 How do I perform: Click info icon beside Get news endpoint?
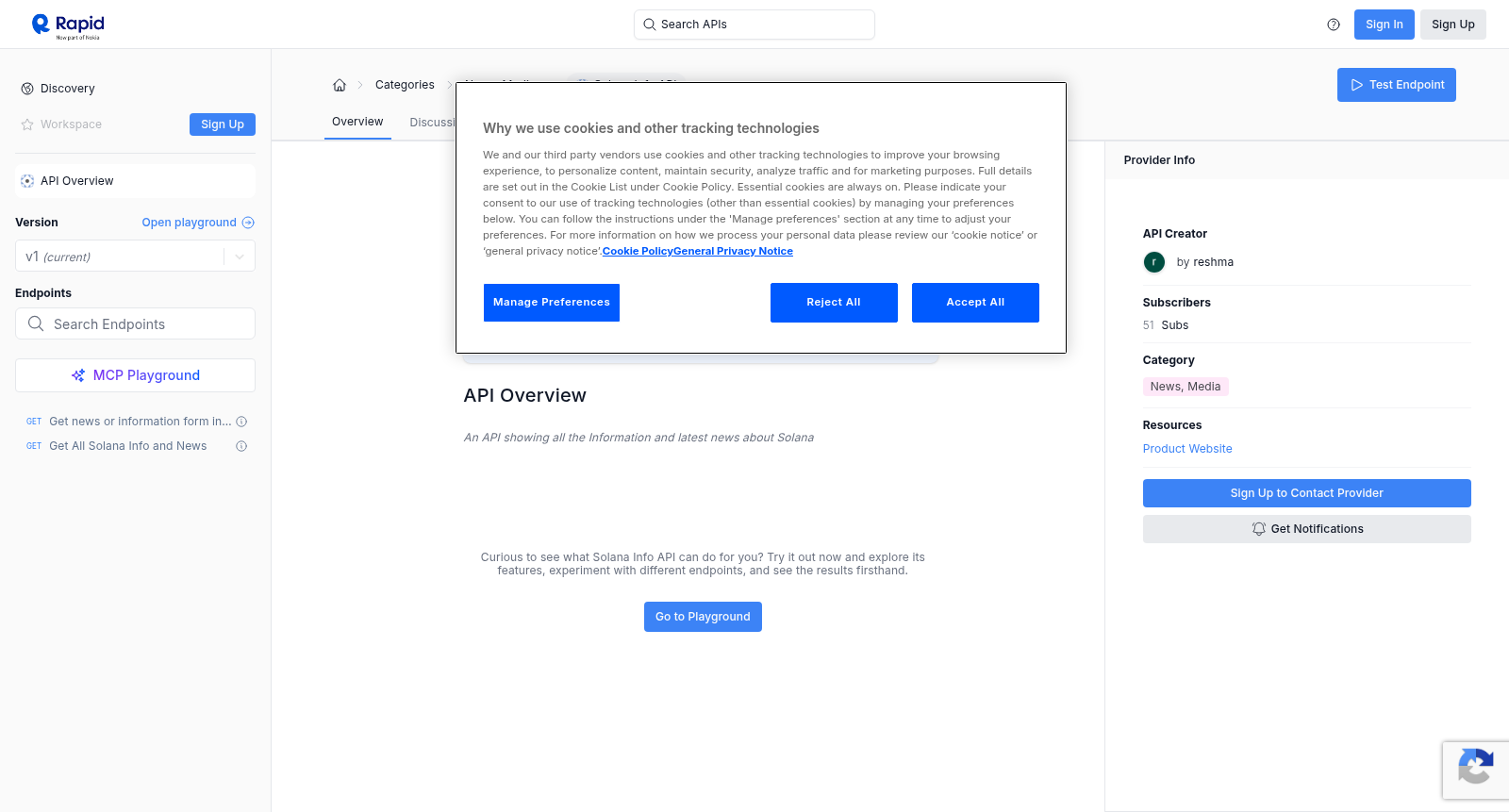pos(241,422)
